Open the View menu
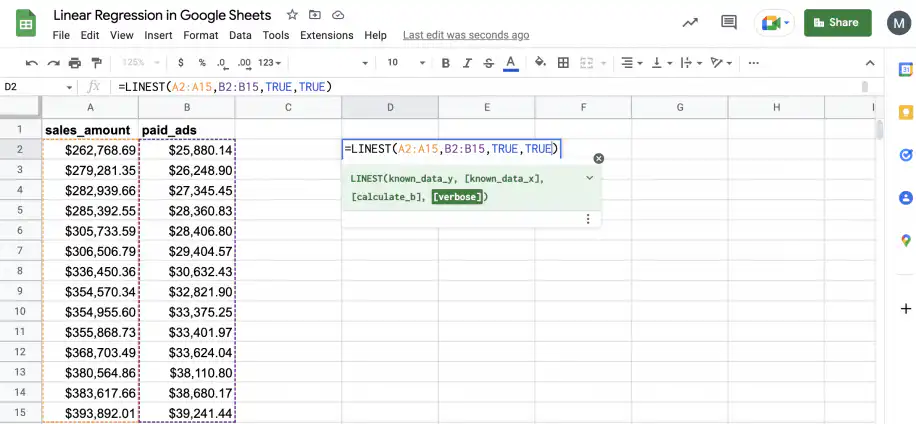 122,35
